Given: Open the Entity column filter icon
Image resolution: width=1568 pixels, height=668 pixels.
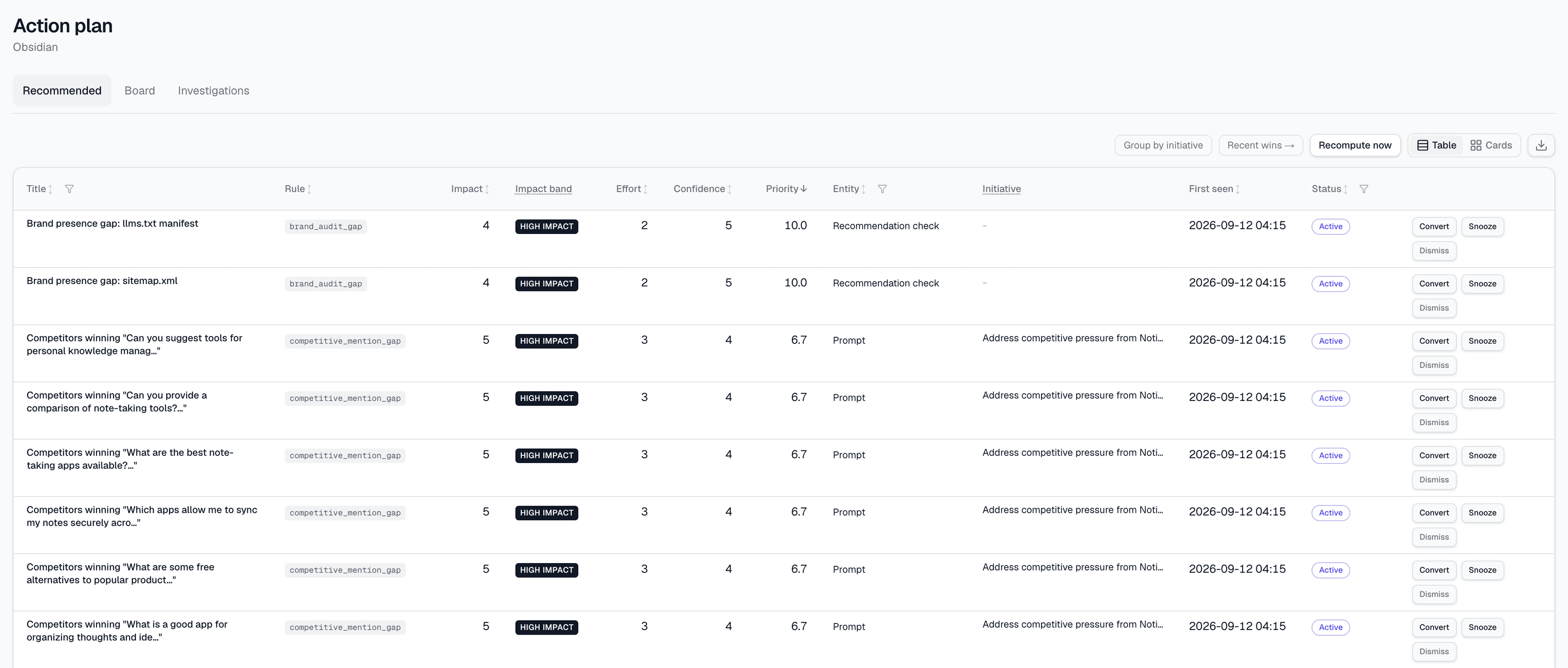Looking at the screenshot, I should tap(882, 189).
